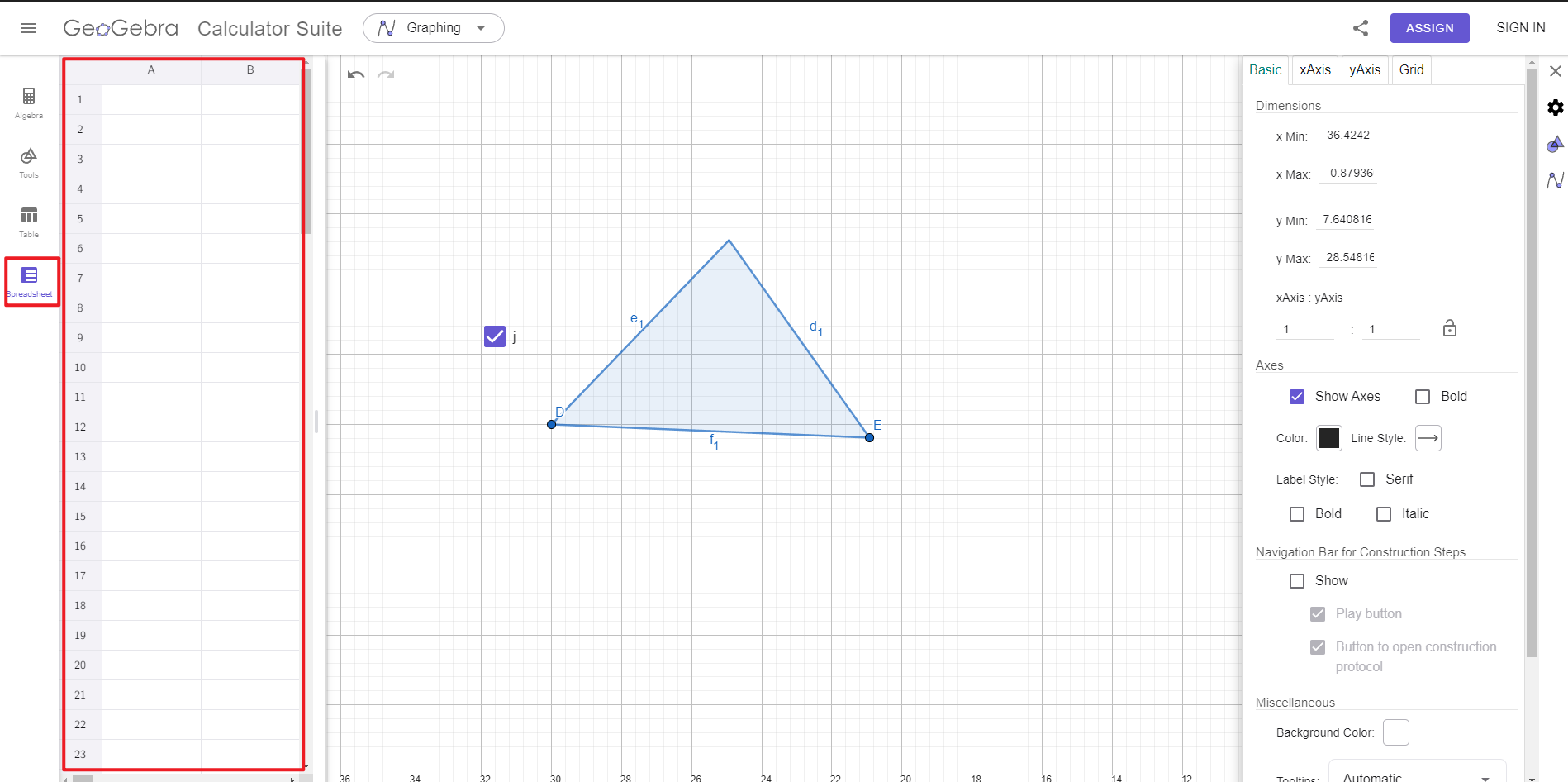This screenshot has height=782, width=1568.
Task: Switch to the yAxis tab
Action: pyautogui.click(x=1365, y=70)
